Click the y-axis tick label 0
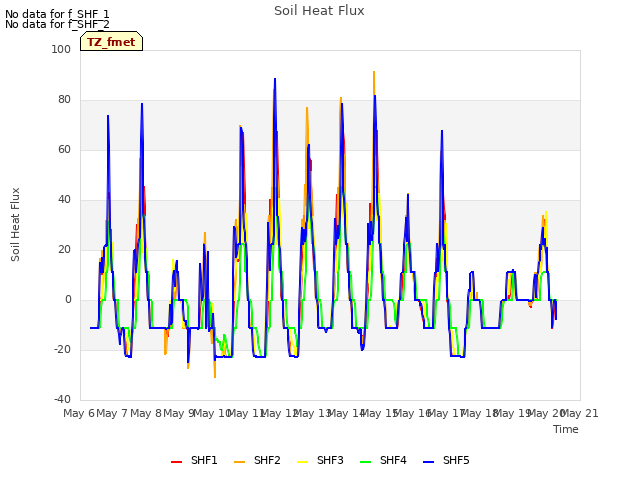Viewport: 640px width, 480px height. (68, 300)
